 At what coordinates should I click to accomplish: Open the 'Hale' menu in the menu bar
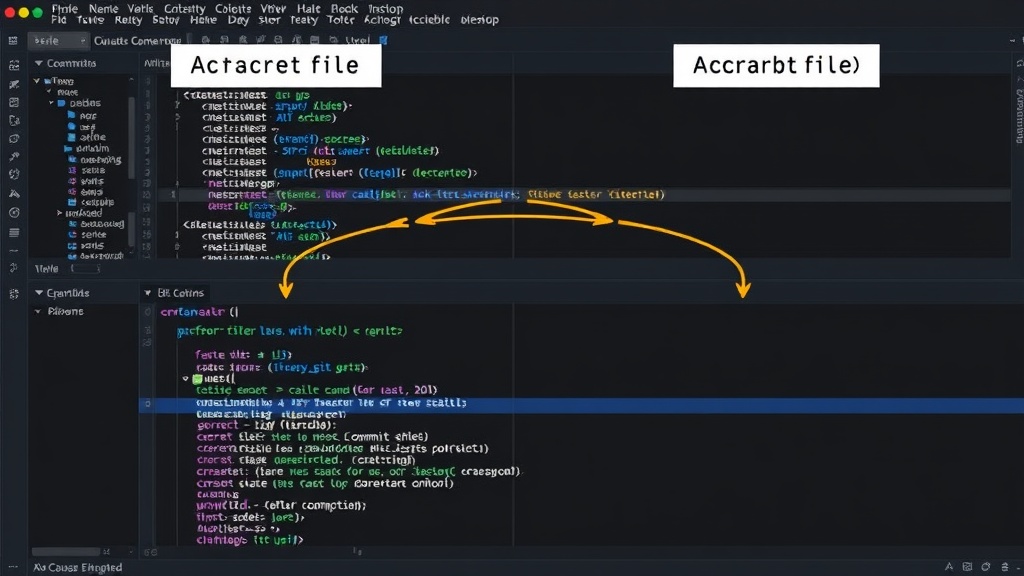tap(308, 8)
